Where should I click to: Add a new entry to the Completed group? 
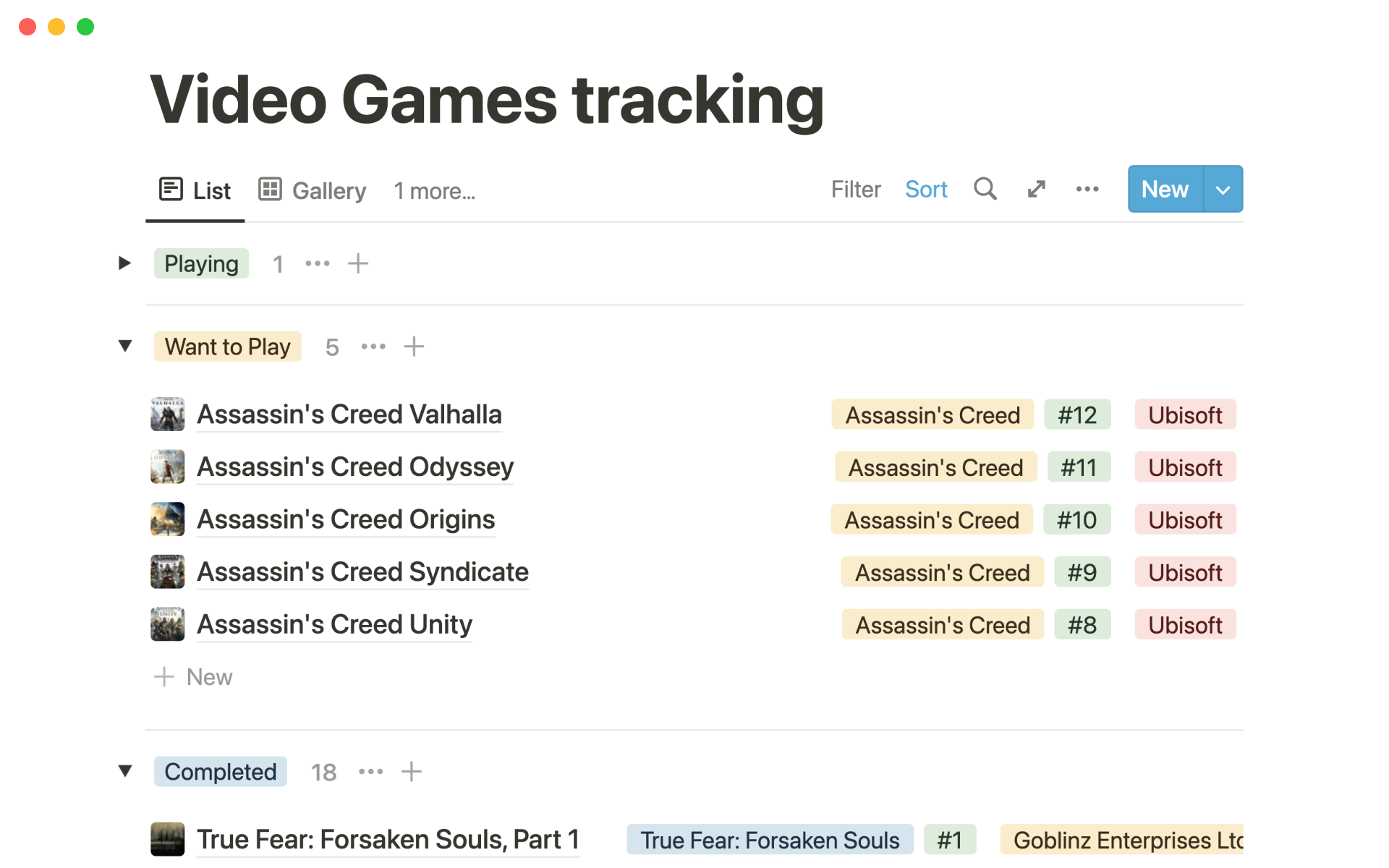pyautogui.click(x=411, y=771)
